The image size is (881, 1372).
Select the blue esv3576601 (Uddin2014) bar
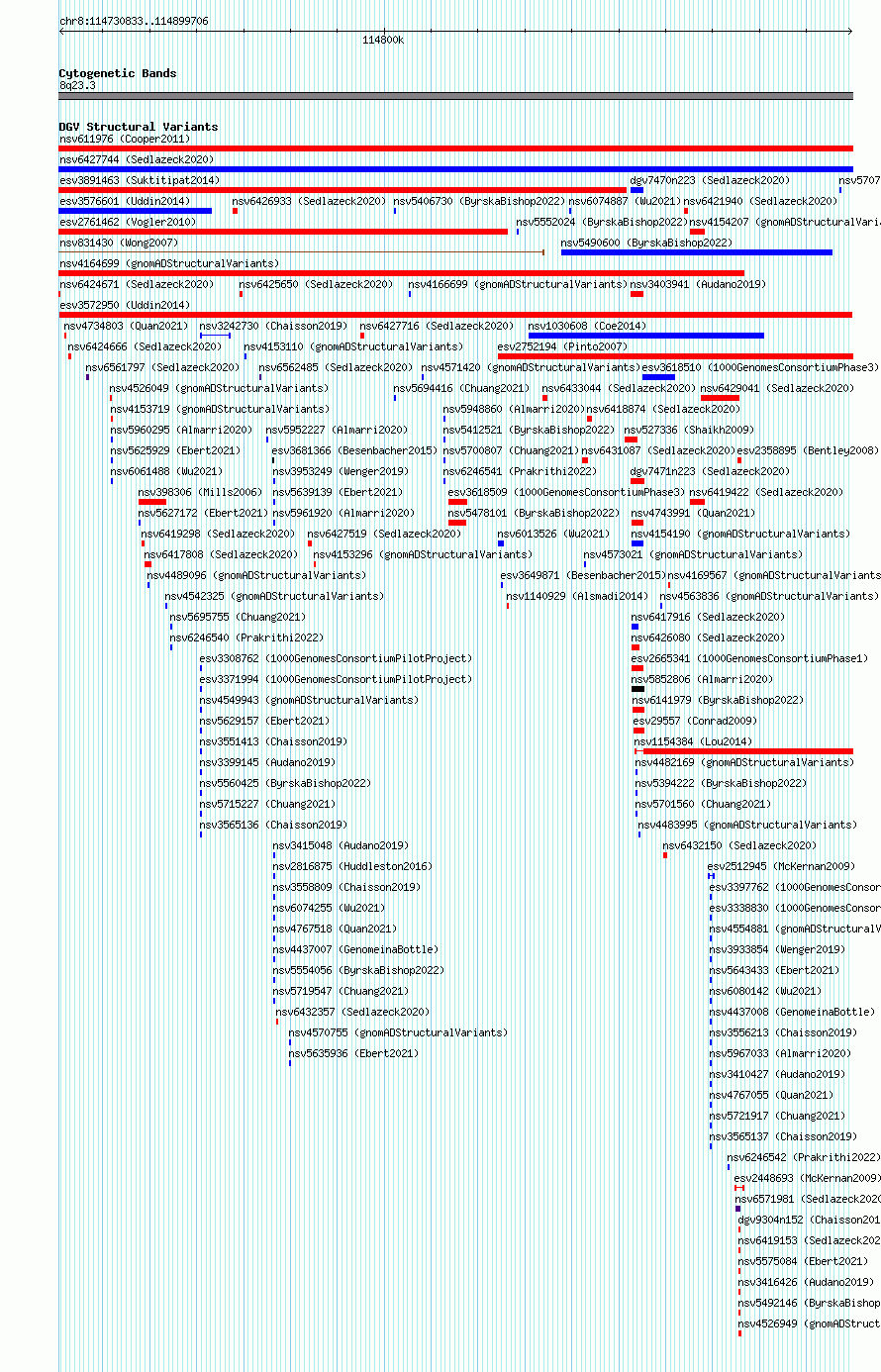pos(136,211)
